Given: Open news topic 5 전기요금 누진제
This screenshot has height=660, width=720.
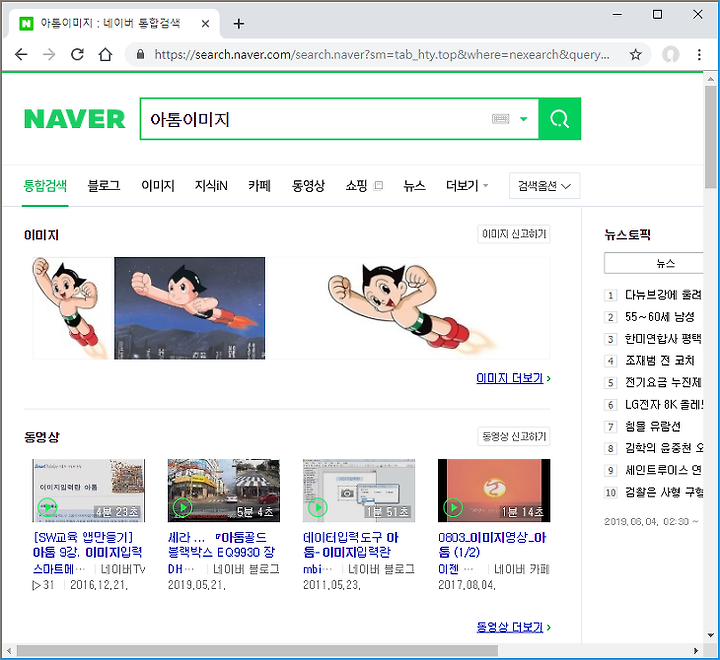Looking at the screenshot, I should (663, 383).
